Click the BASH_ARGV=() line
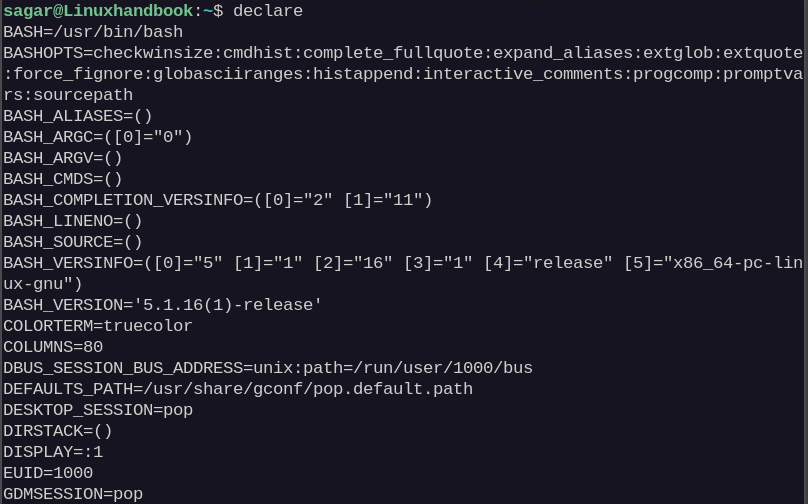The height and width of the screenshot is (504, 808). pos(63,158)
